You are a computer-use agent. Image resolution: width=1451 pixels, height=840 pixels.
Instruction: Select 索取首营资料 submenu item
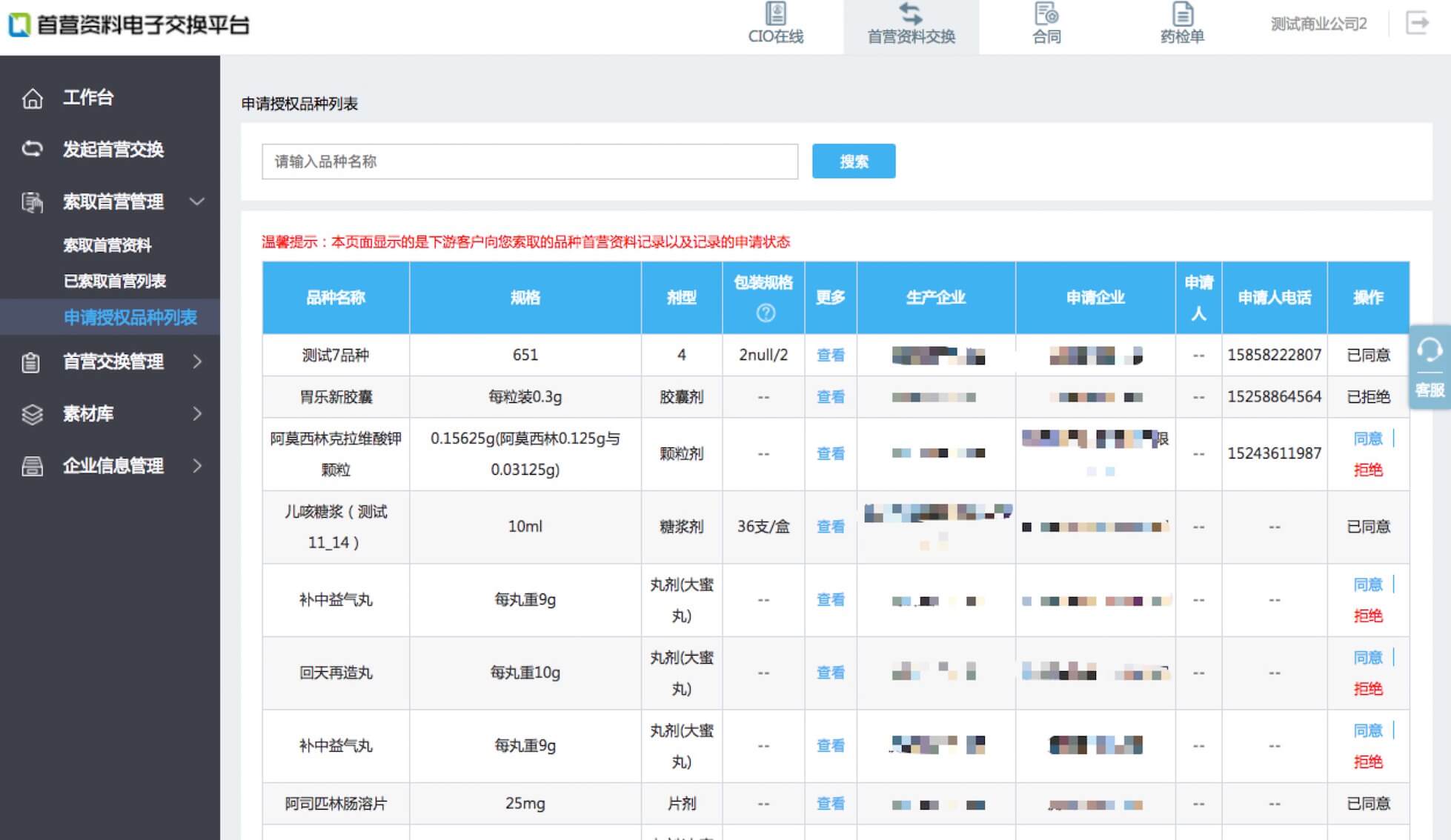pyautogui.click(x=107, y=245)
